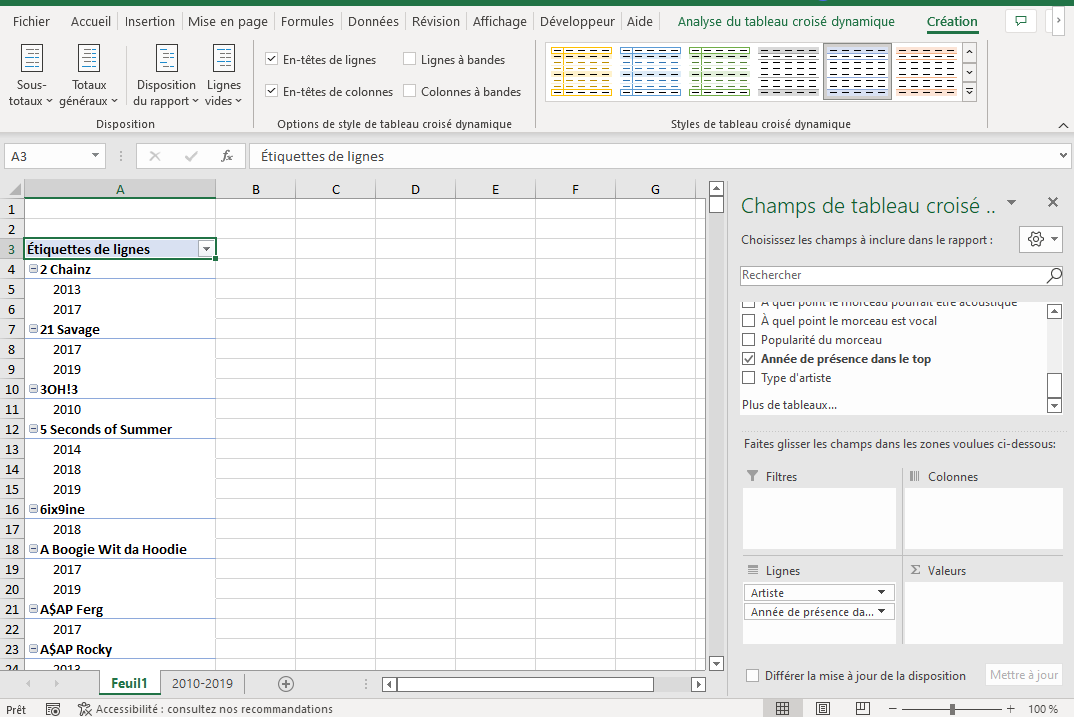Click the cancel entry X icon

[x=155, y=156]
